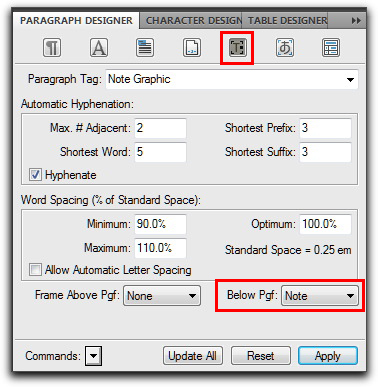Expand hidden panel tabs double-arrow
Viewport: 378px width, 387px height.
tap(356, 21)
